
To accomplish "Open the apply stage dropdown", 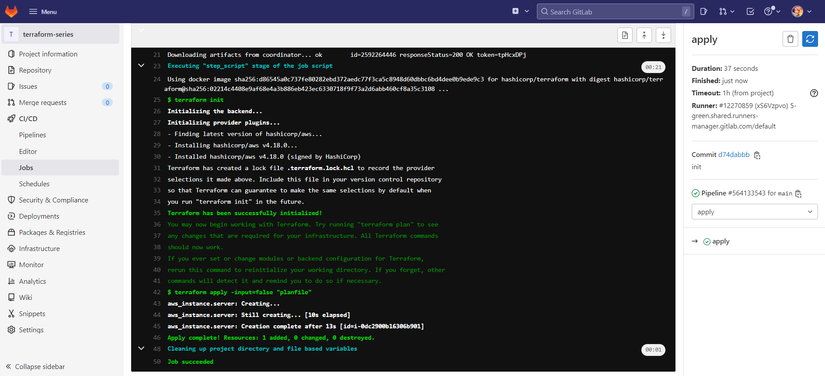I will pos(754,212).
